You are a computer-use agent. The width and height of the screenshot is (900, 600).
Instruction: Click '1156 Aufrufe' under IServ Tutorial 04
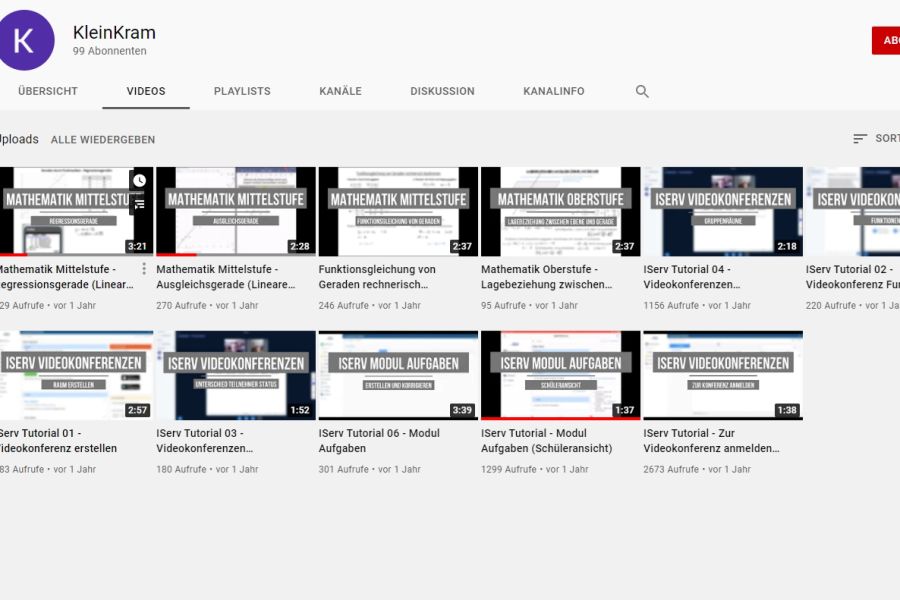[x=671, y=305]
